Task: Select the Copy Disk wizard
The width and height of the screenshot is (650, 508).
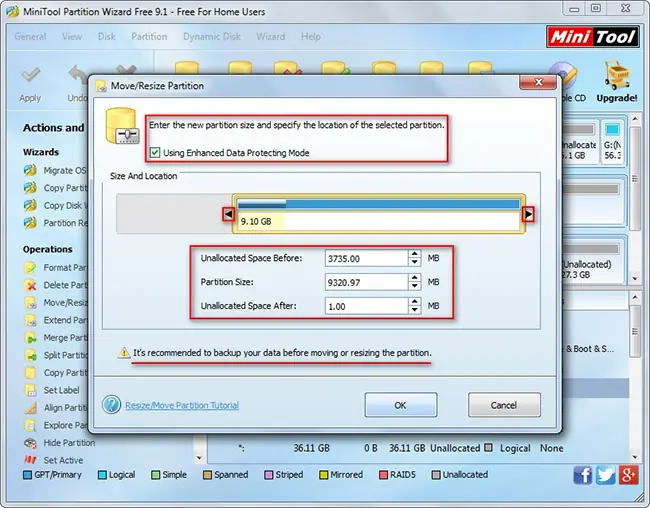Action: tap(55, 205)
